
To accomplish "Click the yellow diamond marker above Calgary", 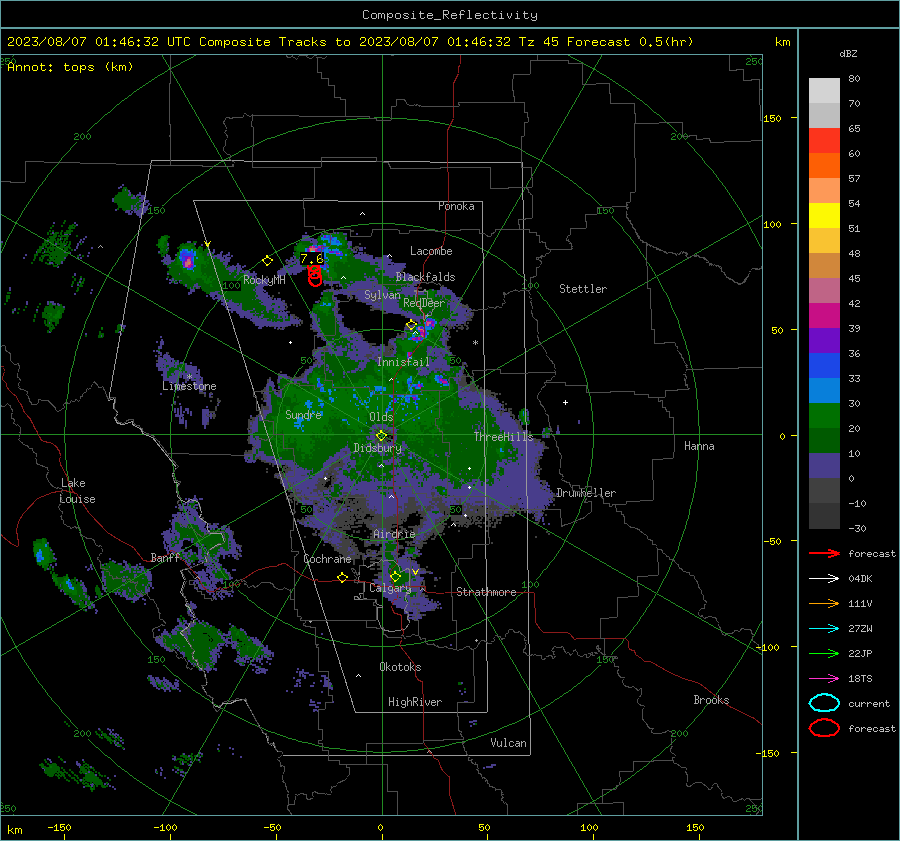I will click(x=395, y=576).
